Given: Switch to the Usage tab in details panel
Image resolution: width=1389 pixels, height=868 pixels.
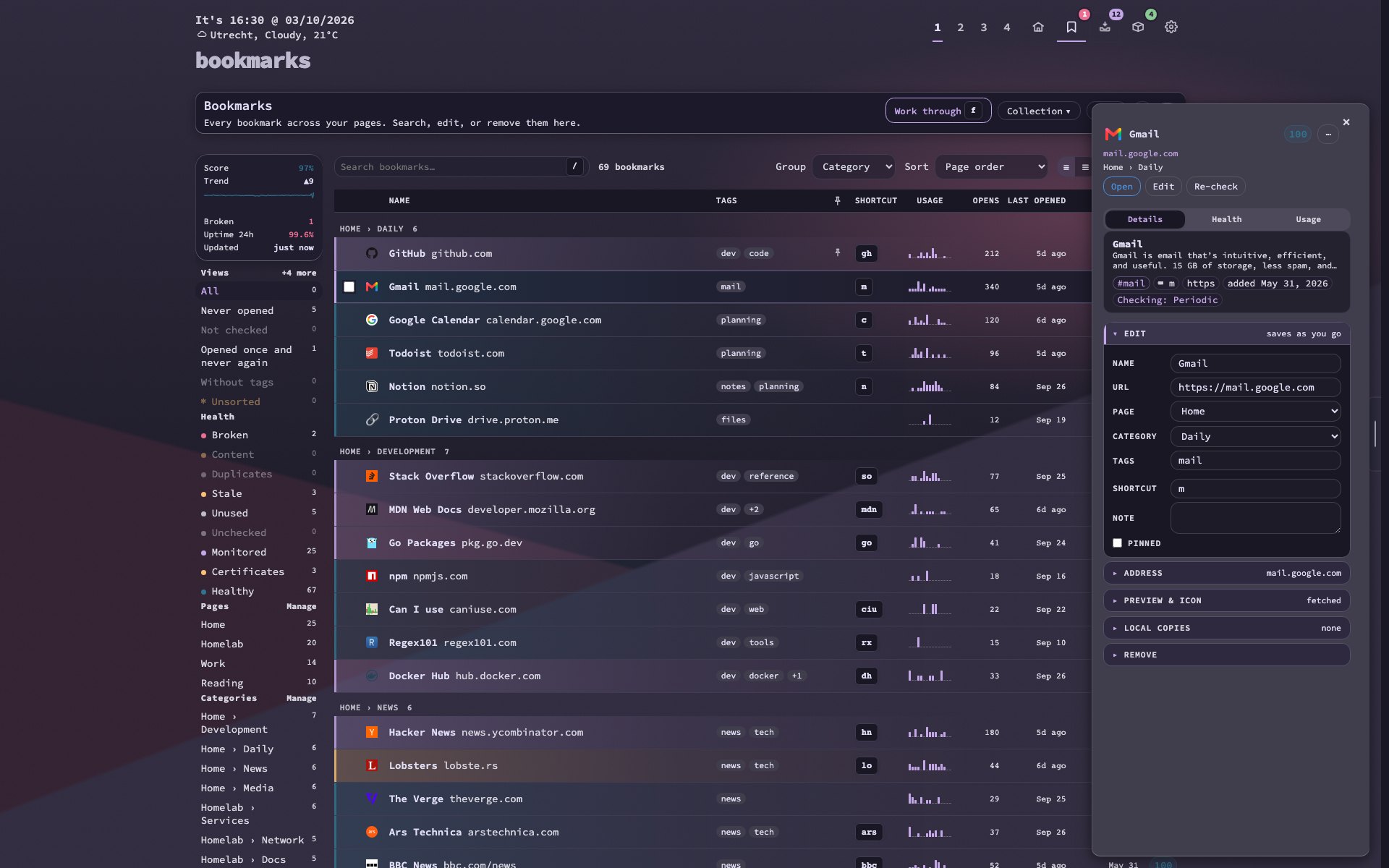Looking at the screenshot, I should click(1308, 219).
